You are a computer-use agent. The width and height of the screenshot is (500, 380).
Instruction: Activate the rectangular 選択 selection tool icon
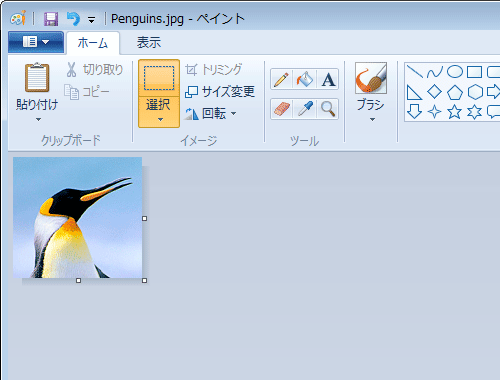coord(159,78)
